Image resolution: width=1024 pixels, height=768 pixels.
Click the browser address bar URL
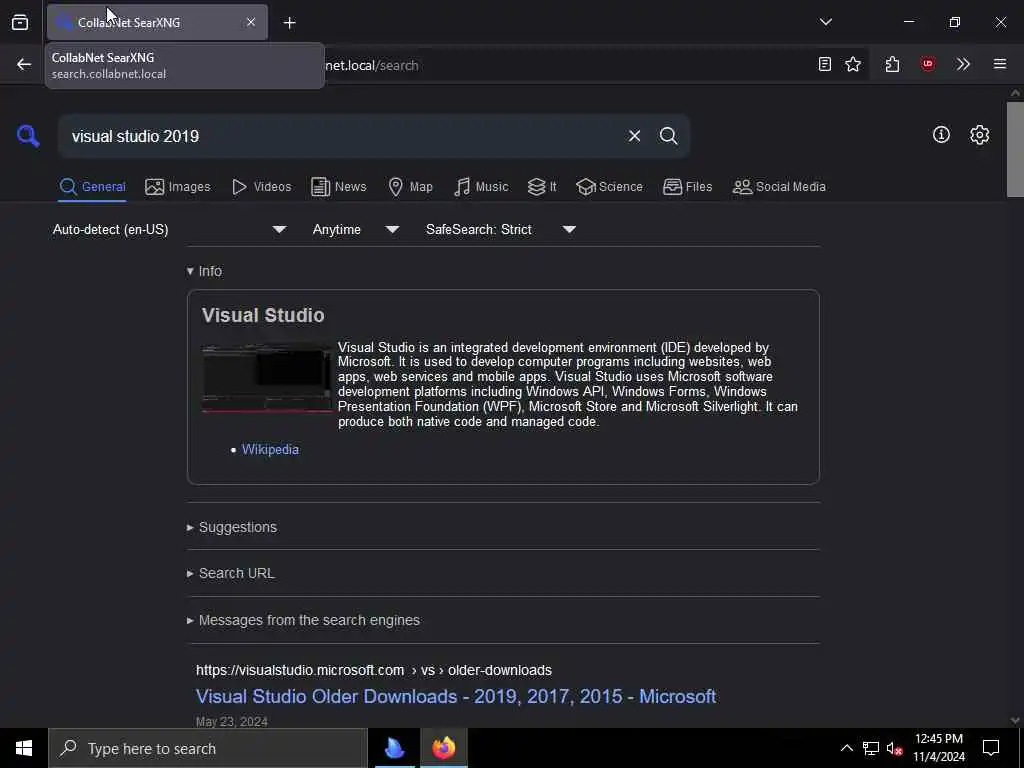pos(371,65)
